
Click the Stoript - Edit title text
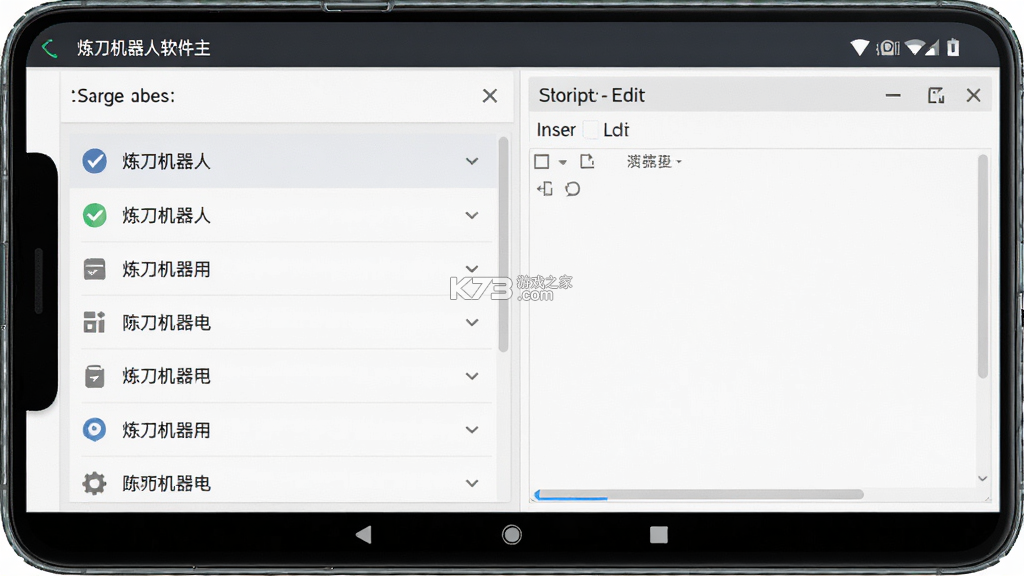(x=592, y=95)
